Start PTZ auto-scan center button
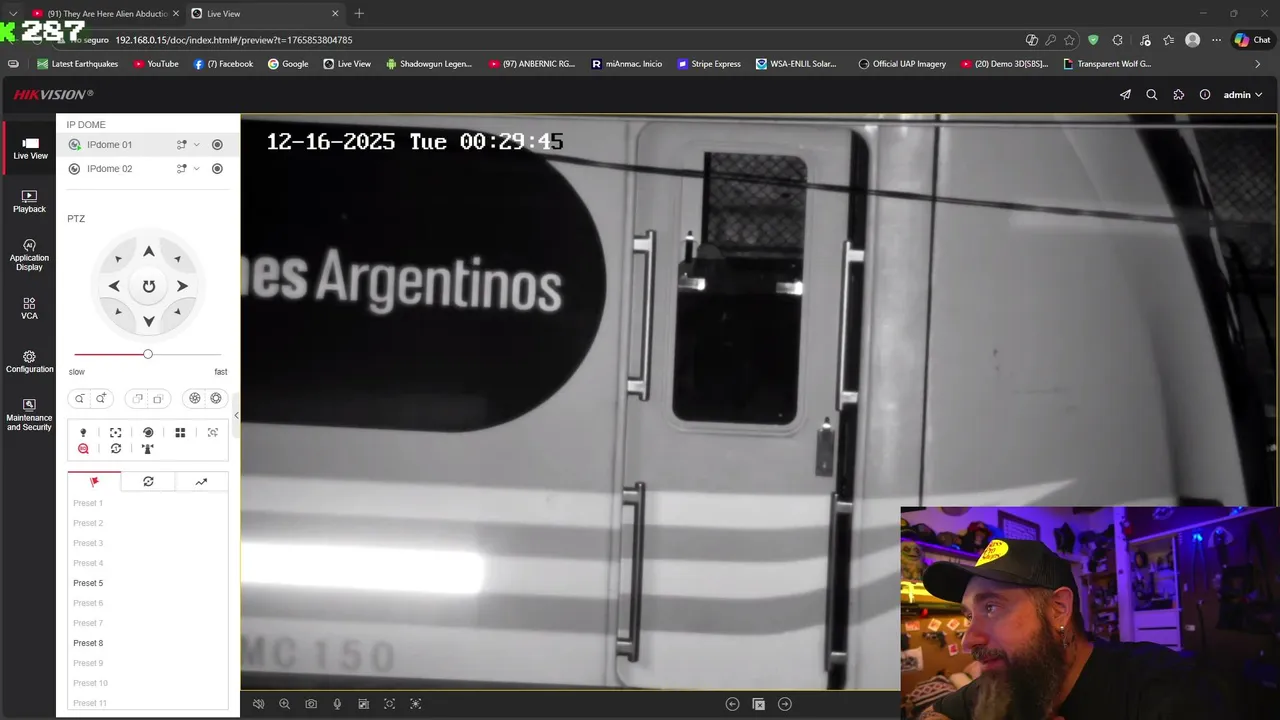Image resolution: width=1280 pixels, height=720 pixels. [x=148, y=286]
